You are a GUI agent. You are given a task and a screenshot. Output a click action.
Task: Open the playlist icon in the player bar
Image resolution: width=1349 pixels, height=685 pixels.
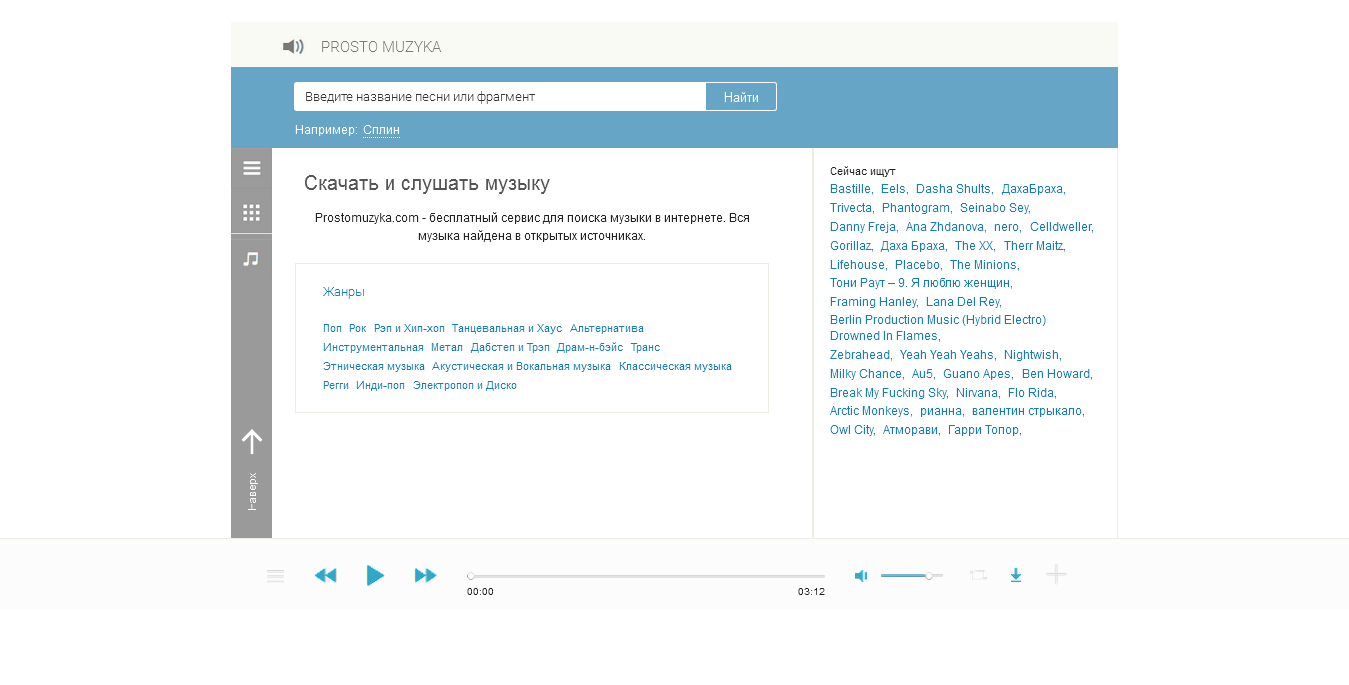276,576
